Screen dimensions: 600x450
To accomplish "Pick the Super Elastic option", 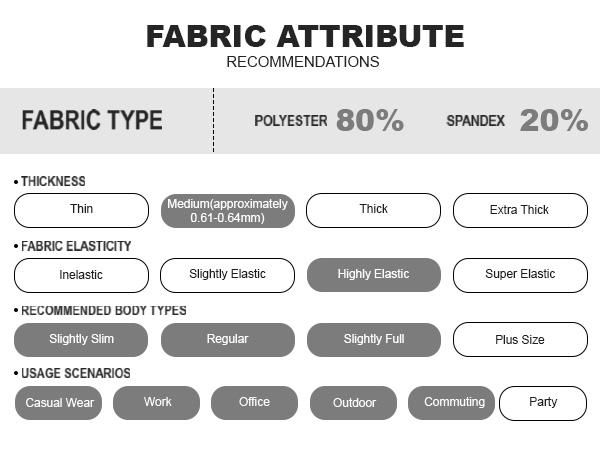I will coord(520,275).
